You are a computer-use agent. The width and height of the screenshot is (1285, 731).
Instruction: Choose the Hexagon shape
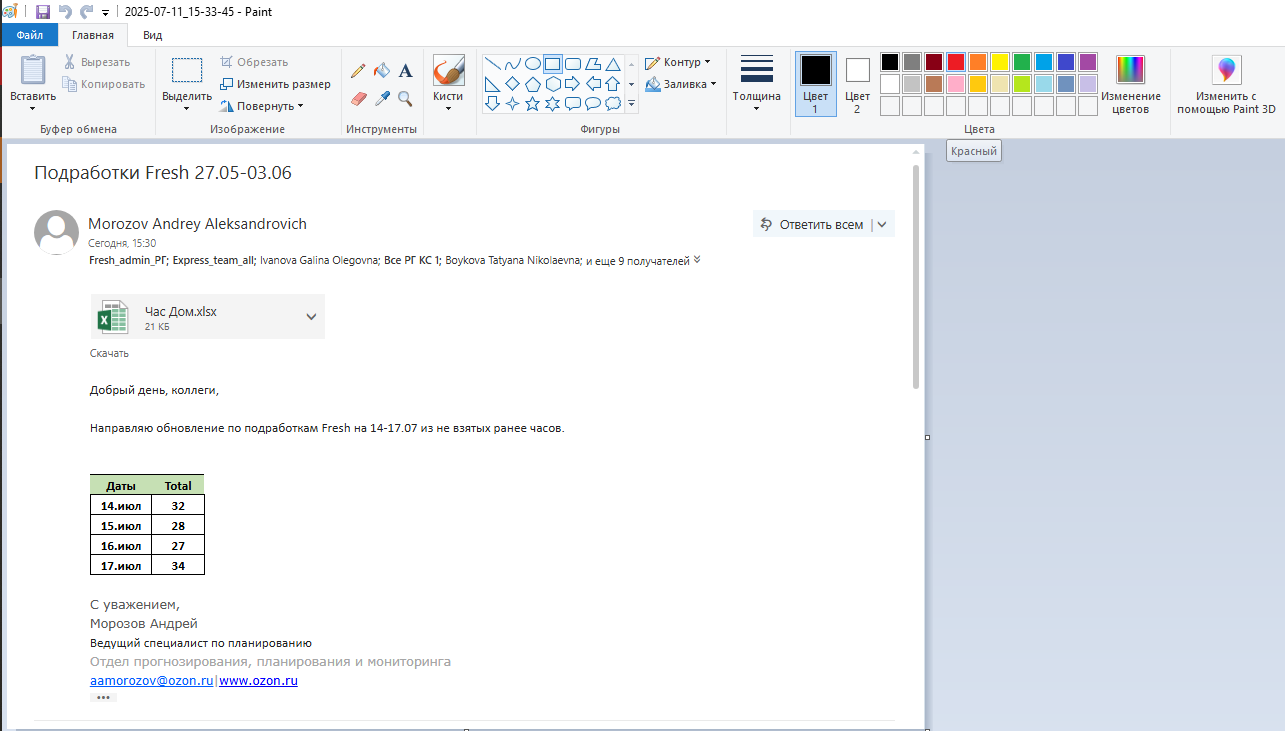click(x=552, y=83)
